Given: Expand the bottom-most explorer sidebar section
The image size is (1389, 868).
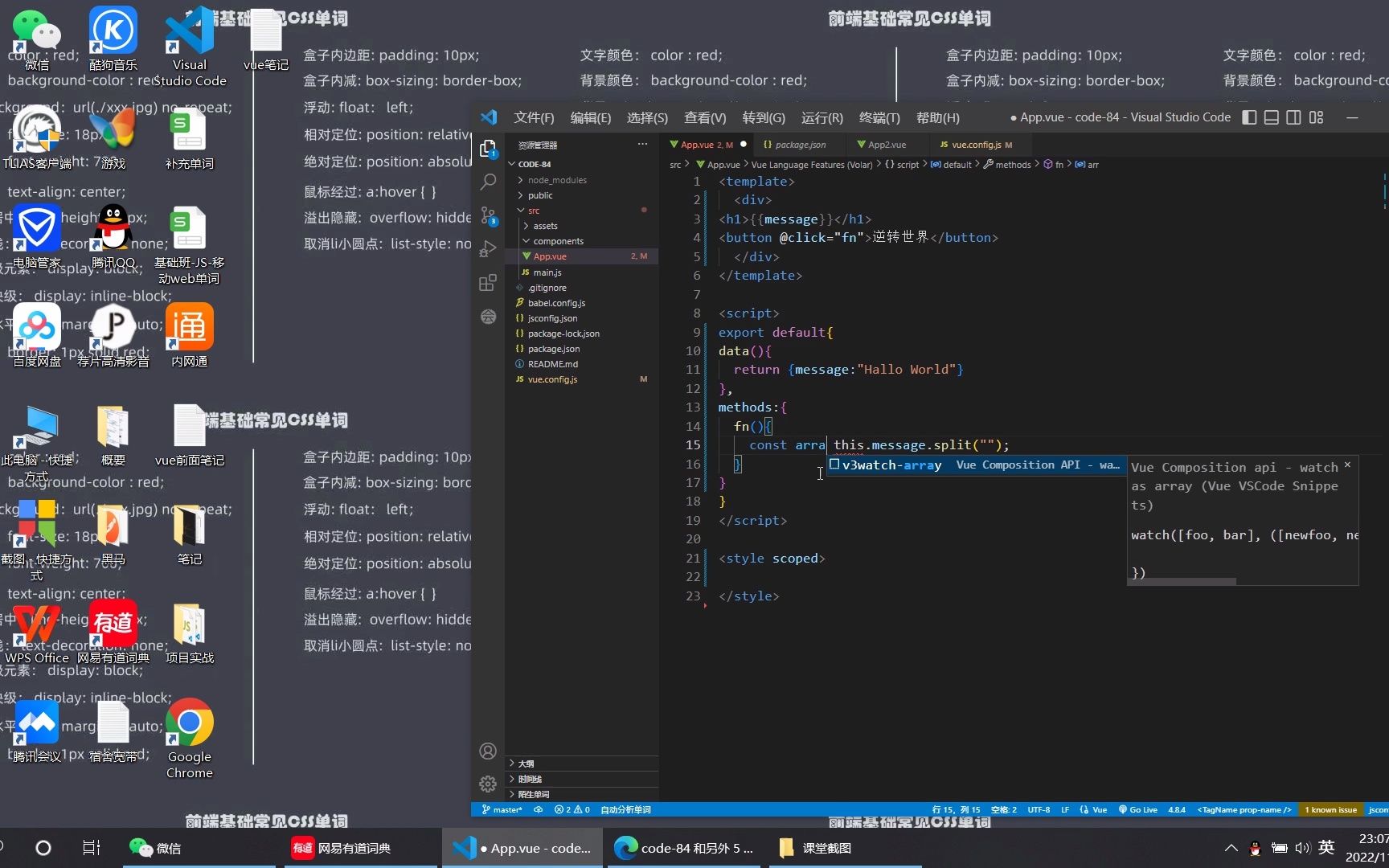Looking at the screenshot, I should pos(582,794).
